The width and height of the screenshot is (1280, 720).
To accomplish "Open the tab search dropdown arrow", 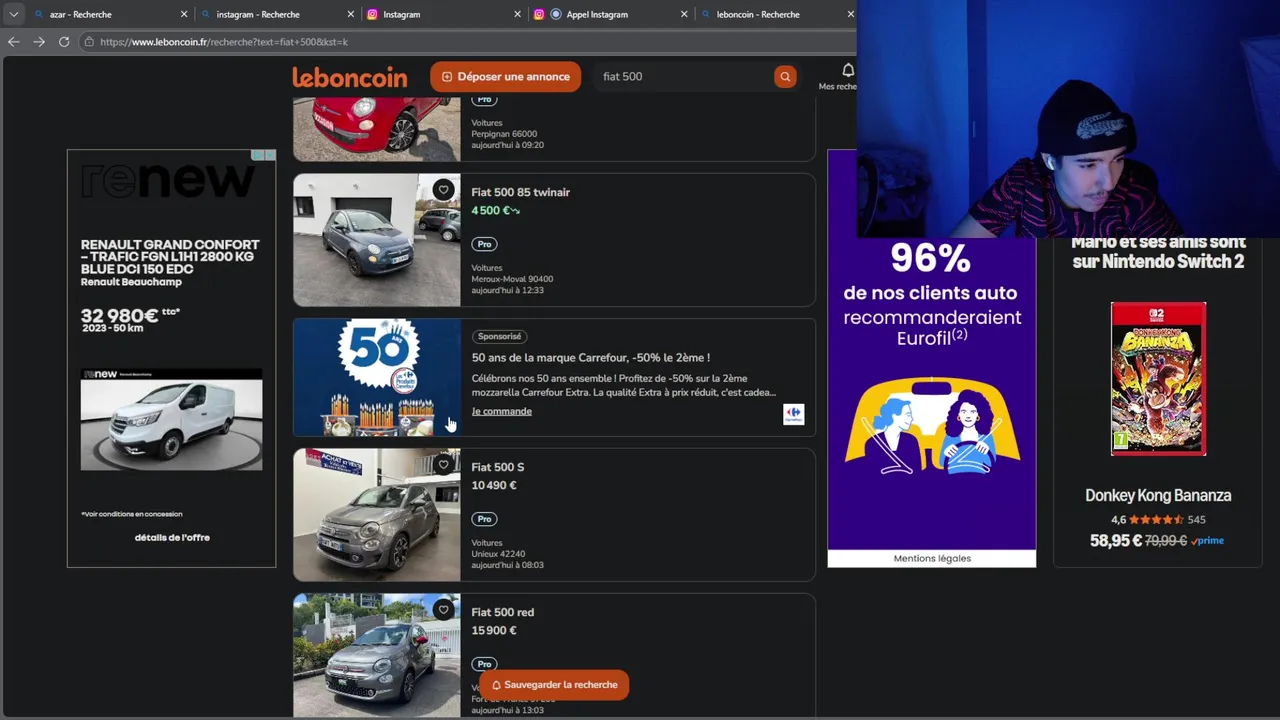I will [13, 14].
